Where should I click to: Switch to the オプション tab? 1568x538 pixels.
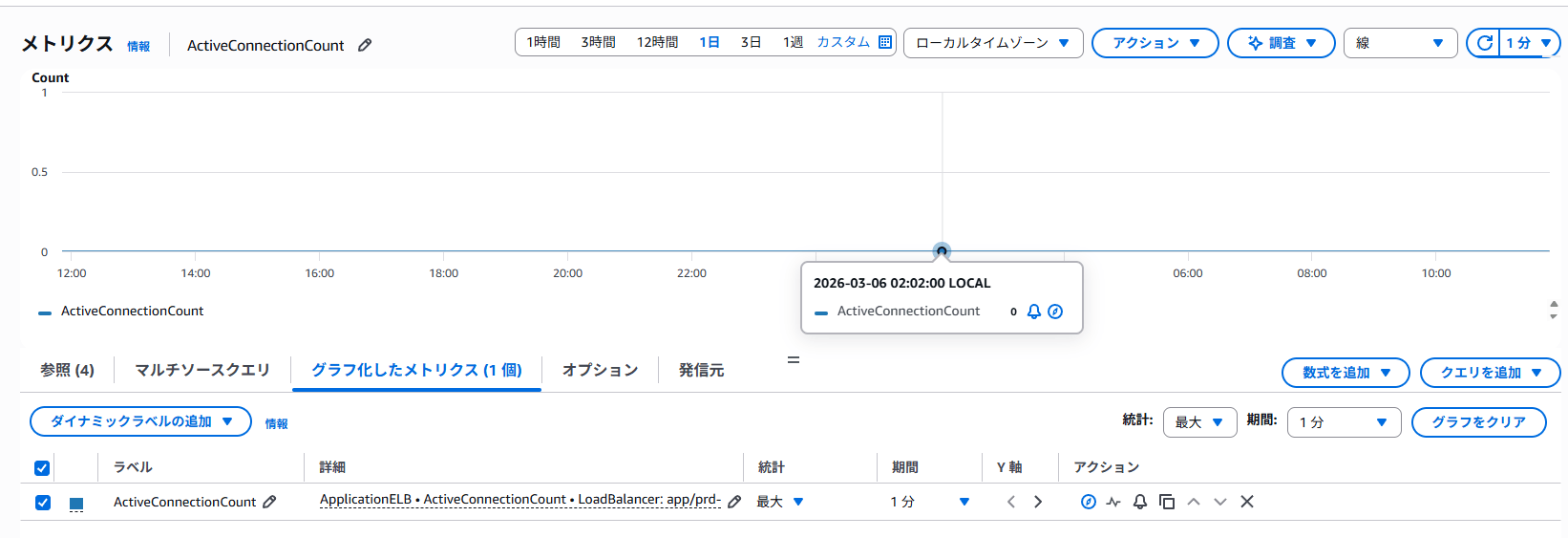(x=600, y=370)
